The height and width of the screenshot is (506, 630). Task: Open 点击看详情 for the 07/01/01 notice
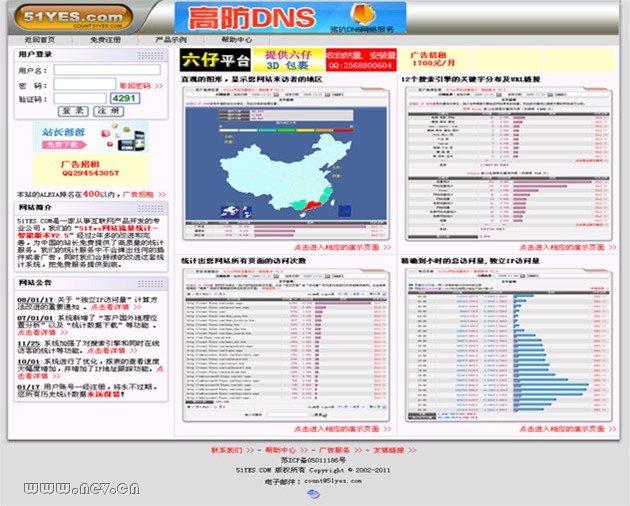pos(43,332)
